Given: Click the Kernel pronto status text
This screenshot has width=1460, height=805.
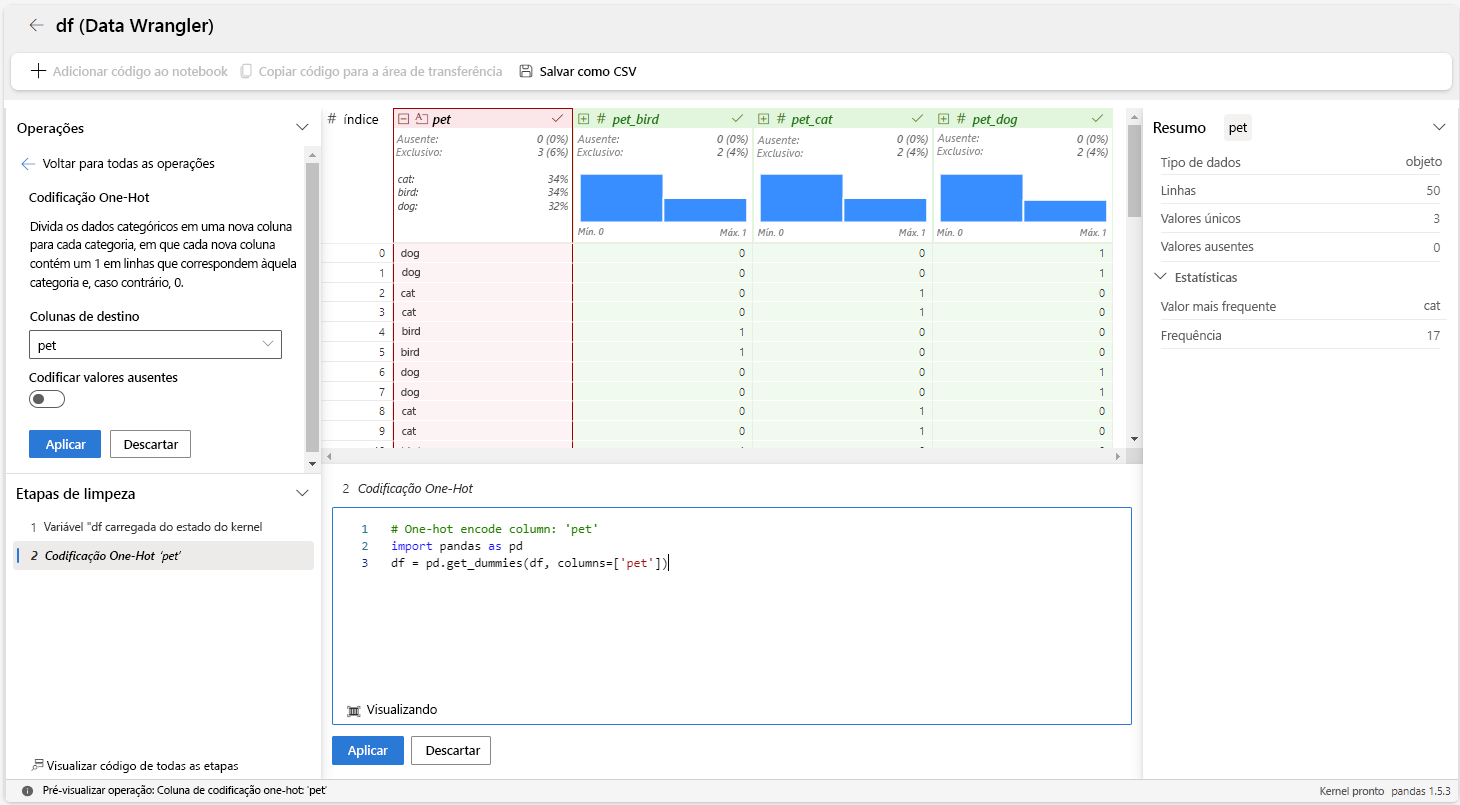Looking at the screenshot, I should (x=1351, y=790).
